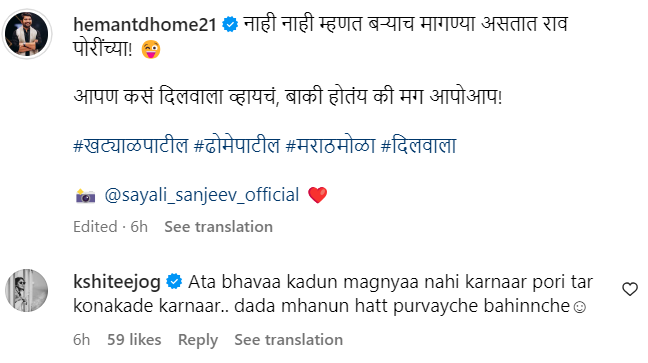The image size is (648, 363).
Task: See translation of the caption
Action: tap(219, 227)
